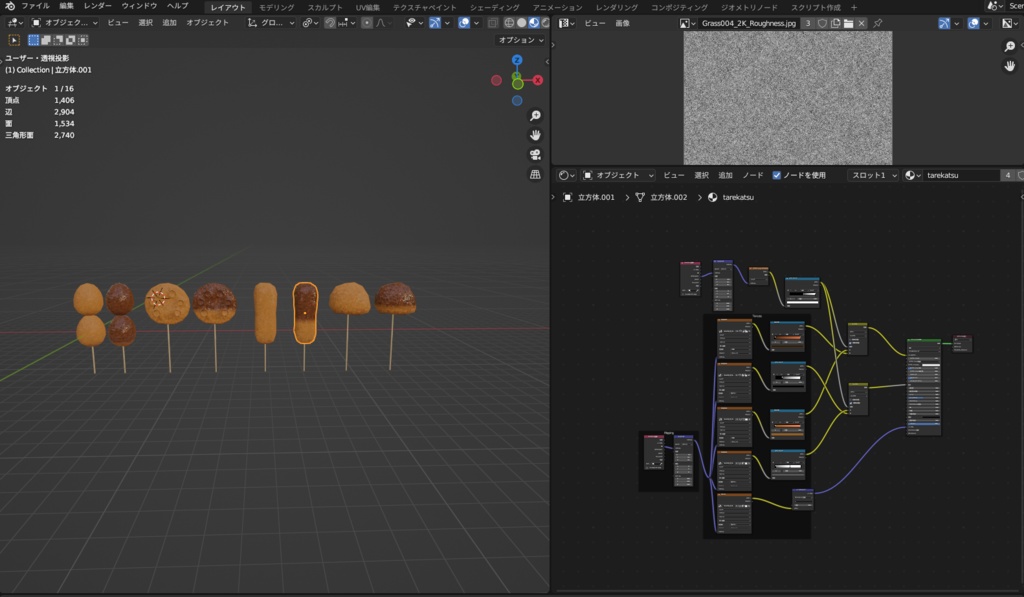Select the hand pan icon in image editor

pos(1011,66)
